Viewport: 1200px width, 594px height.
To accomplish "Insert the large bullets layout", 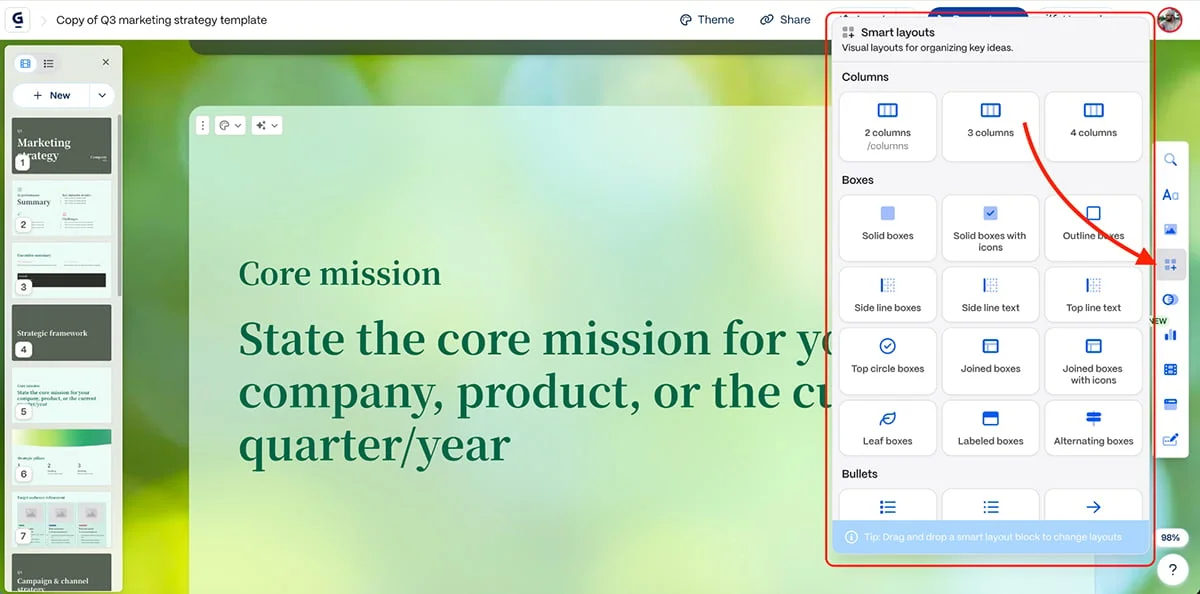I will coord(888,506).
